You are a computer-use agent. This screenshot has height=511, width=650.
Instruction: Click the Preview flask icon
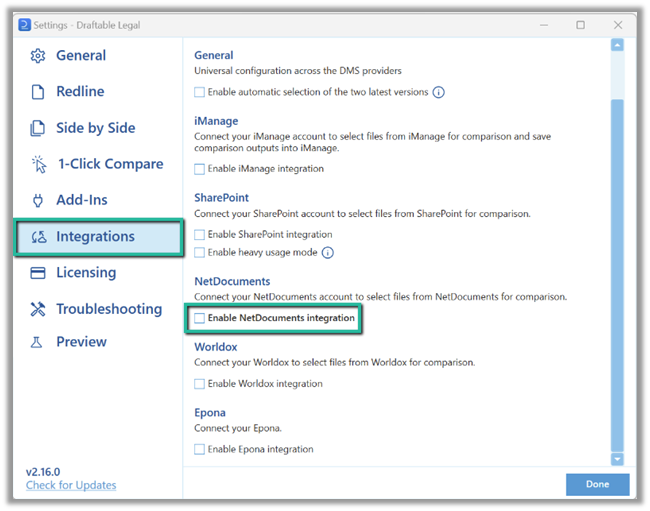coord(36,342)
